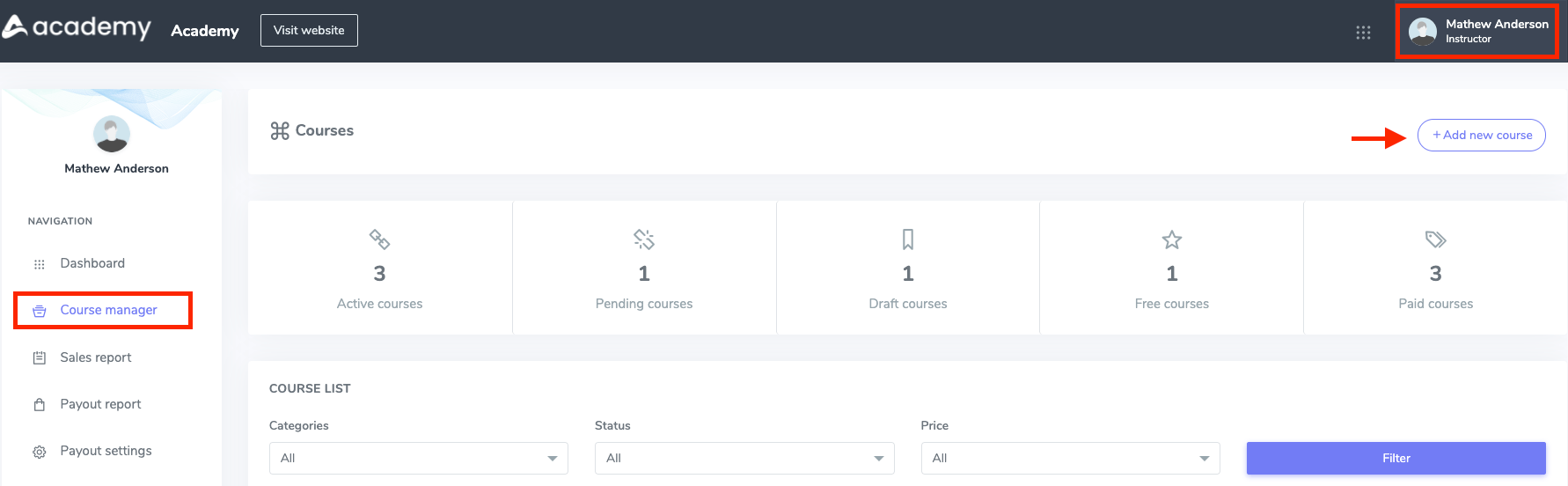Open Mathew Anderson instructor profile menu
Viewport: 1568px width, 486px height.
[1477, 32]
